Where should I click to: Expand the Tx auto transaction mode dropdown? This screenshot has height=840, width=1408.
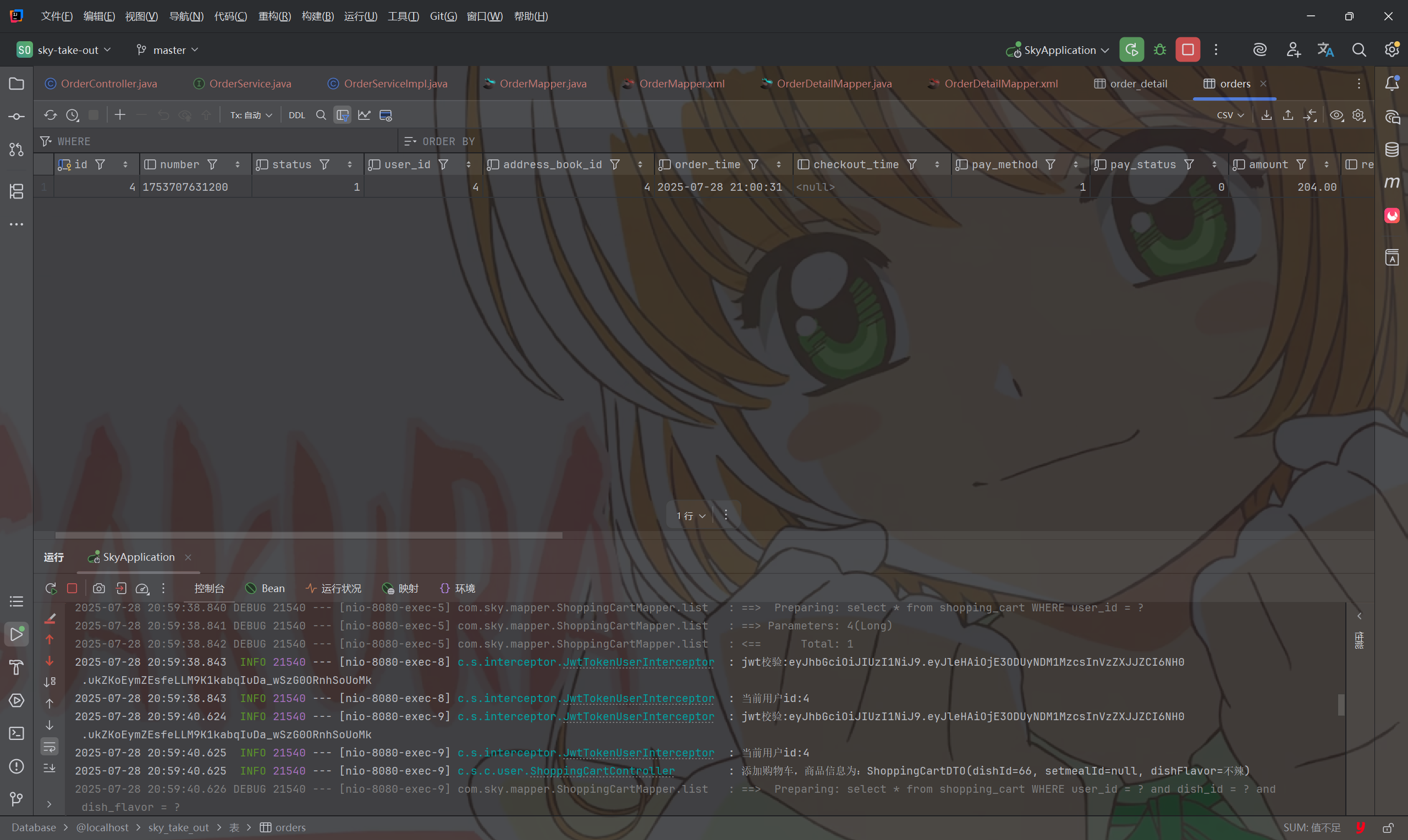pyautogui.click(x=251, y=115)
